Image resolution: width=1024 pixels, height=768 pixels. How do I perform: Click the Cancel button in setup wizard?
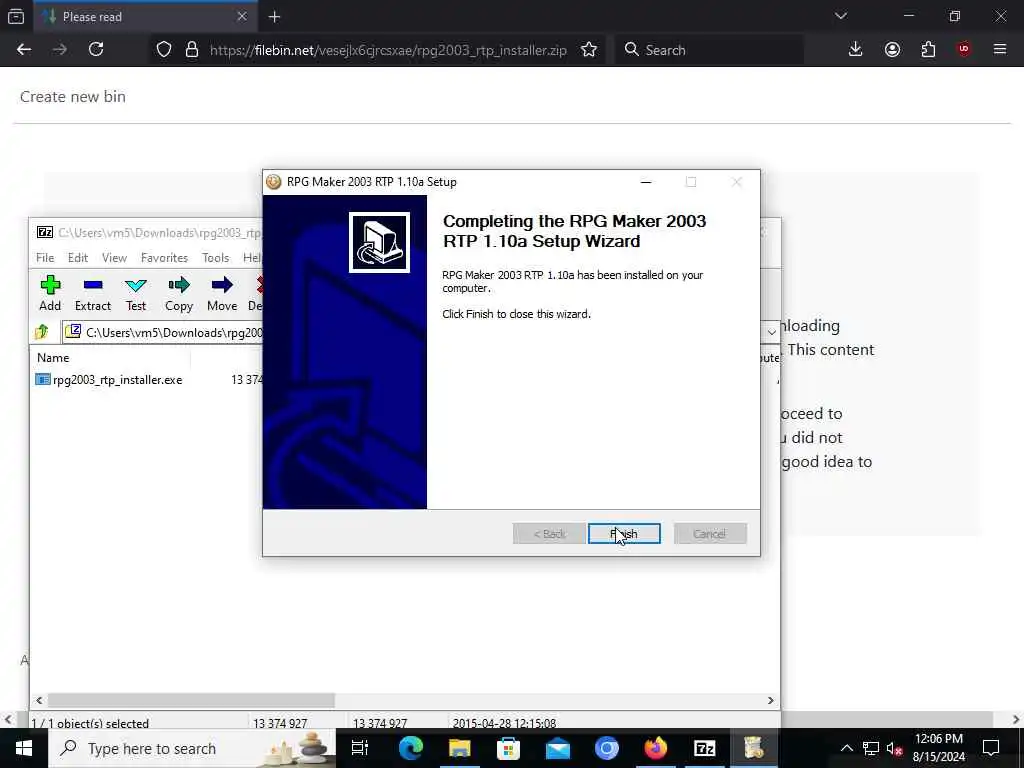(710, 534)
